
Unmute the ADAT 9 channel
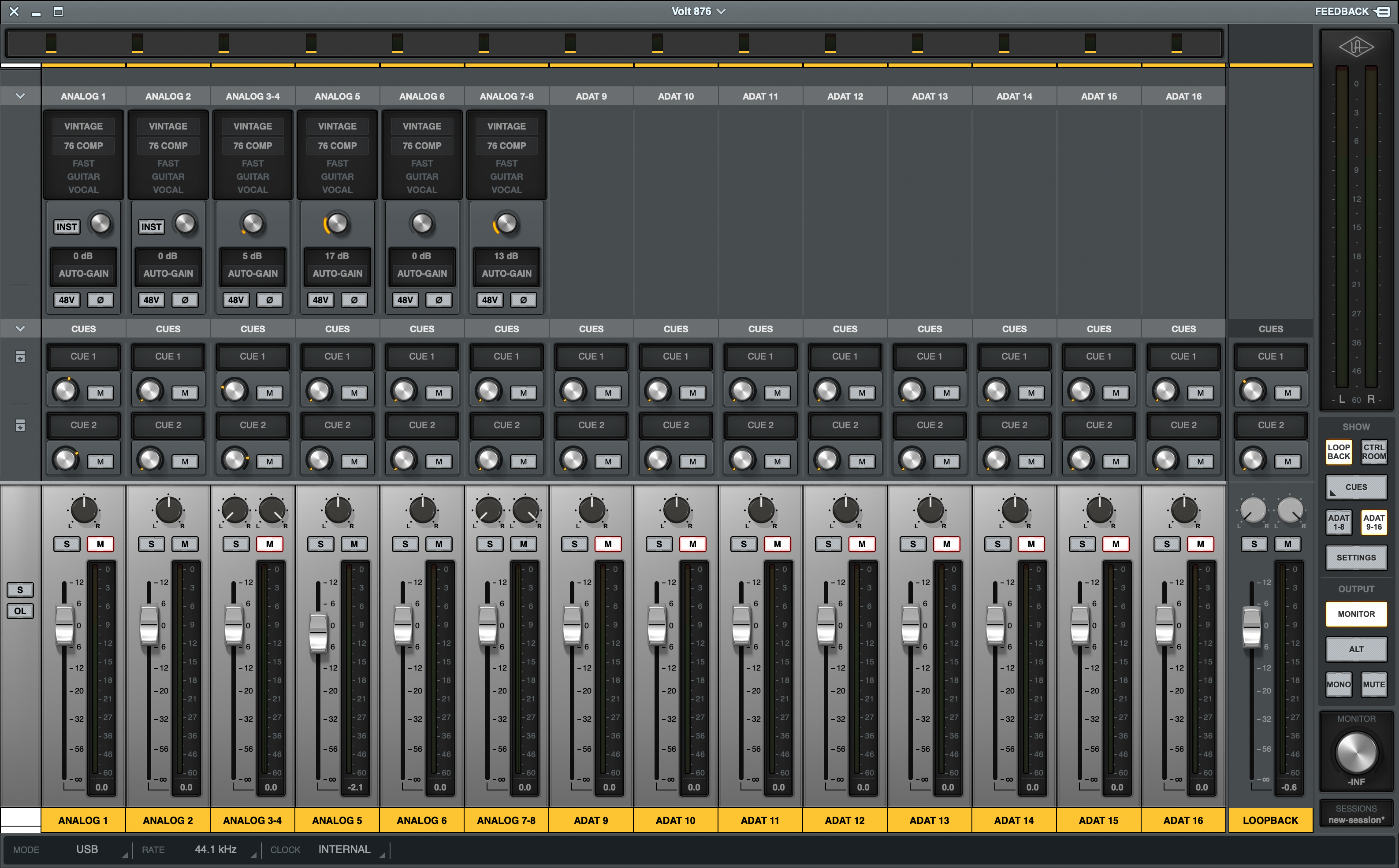[x=608, y=544]
